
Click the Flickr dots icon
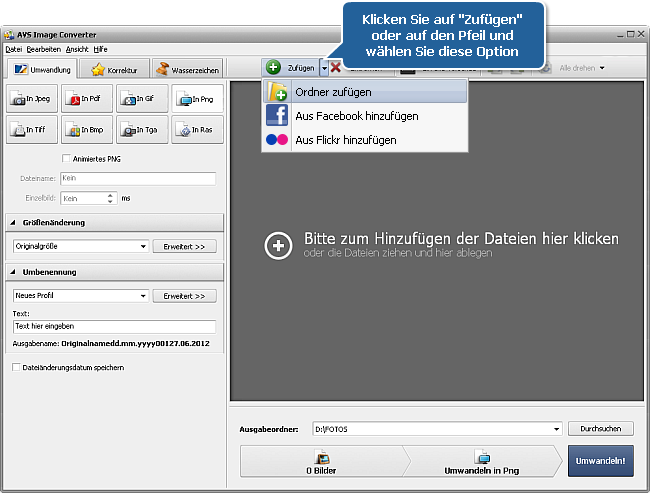(277, 139)
